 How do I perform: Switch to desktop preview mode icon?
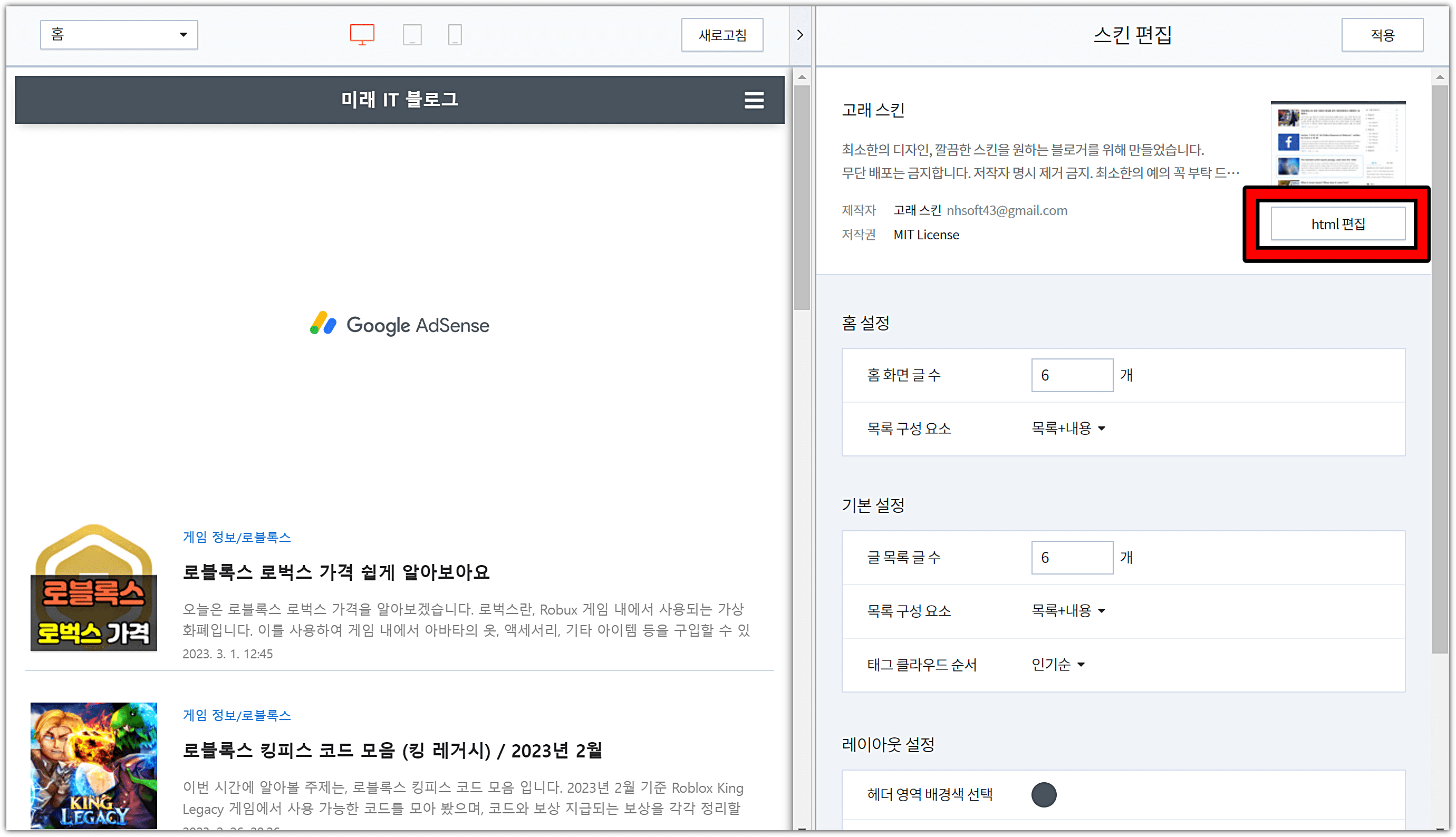(362, 34)
